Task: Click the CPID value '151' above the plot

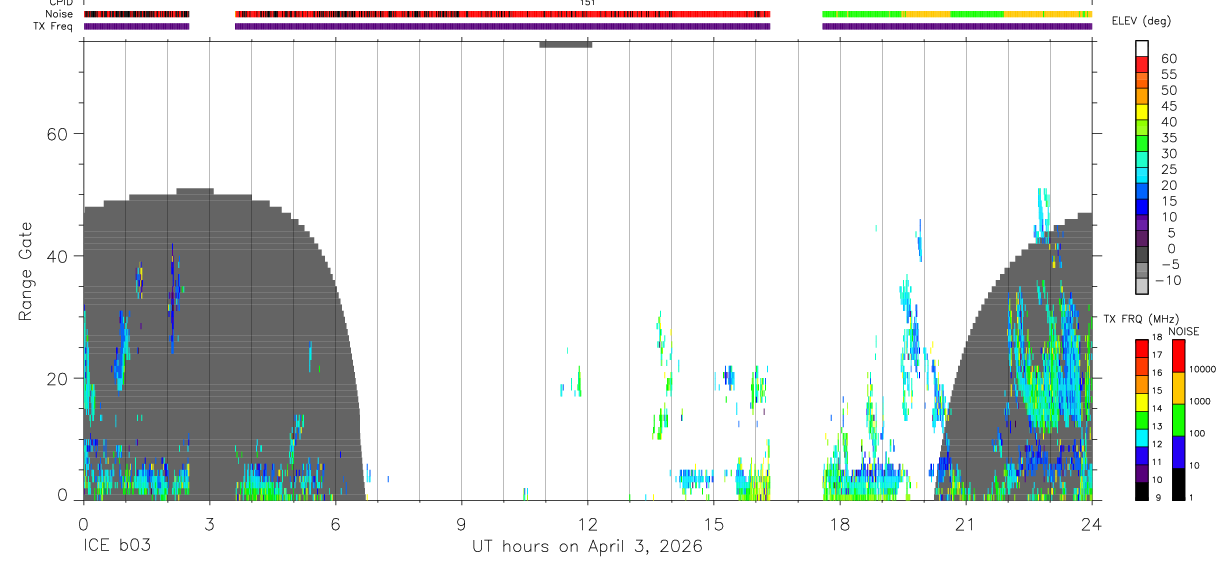Action: (588, 3)
